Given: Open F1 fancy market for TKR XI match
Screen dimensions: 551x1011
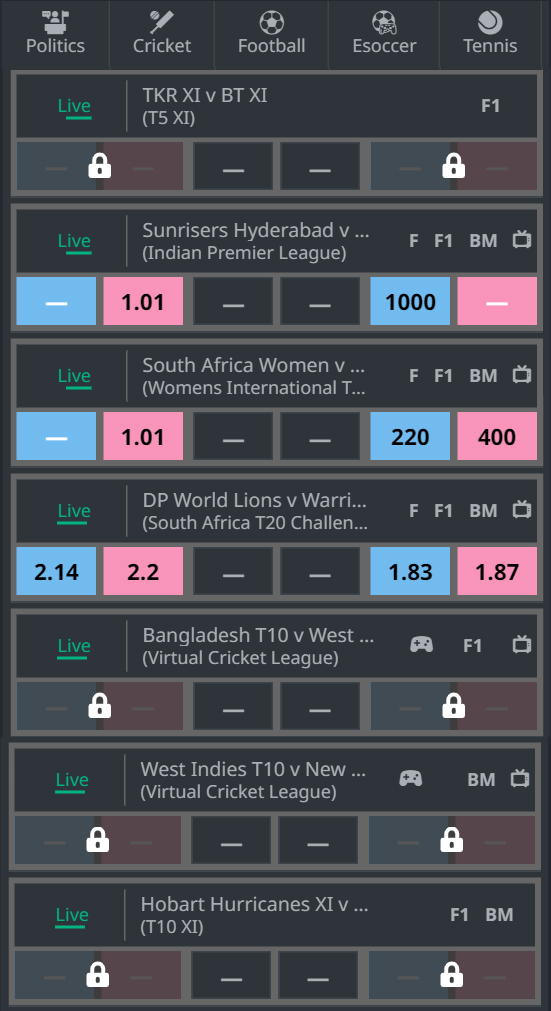Looking at the screenshot, I should pos(490,106).
